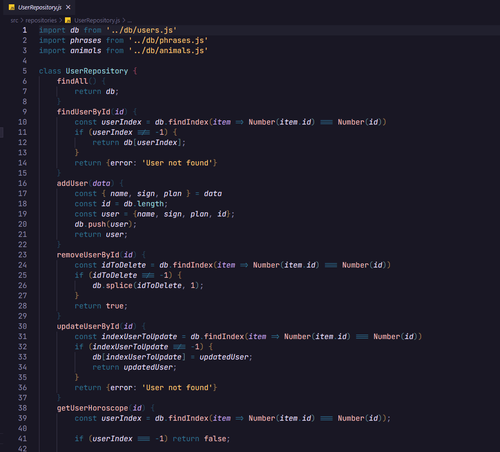Click indexUserToUpdate constant on line 31
The height and width of the screenshot is (452, 500).
(139, 337)
